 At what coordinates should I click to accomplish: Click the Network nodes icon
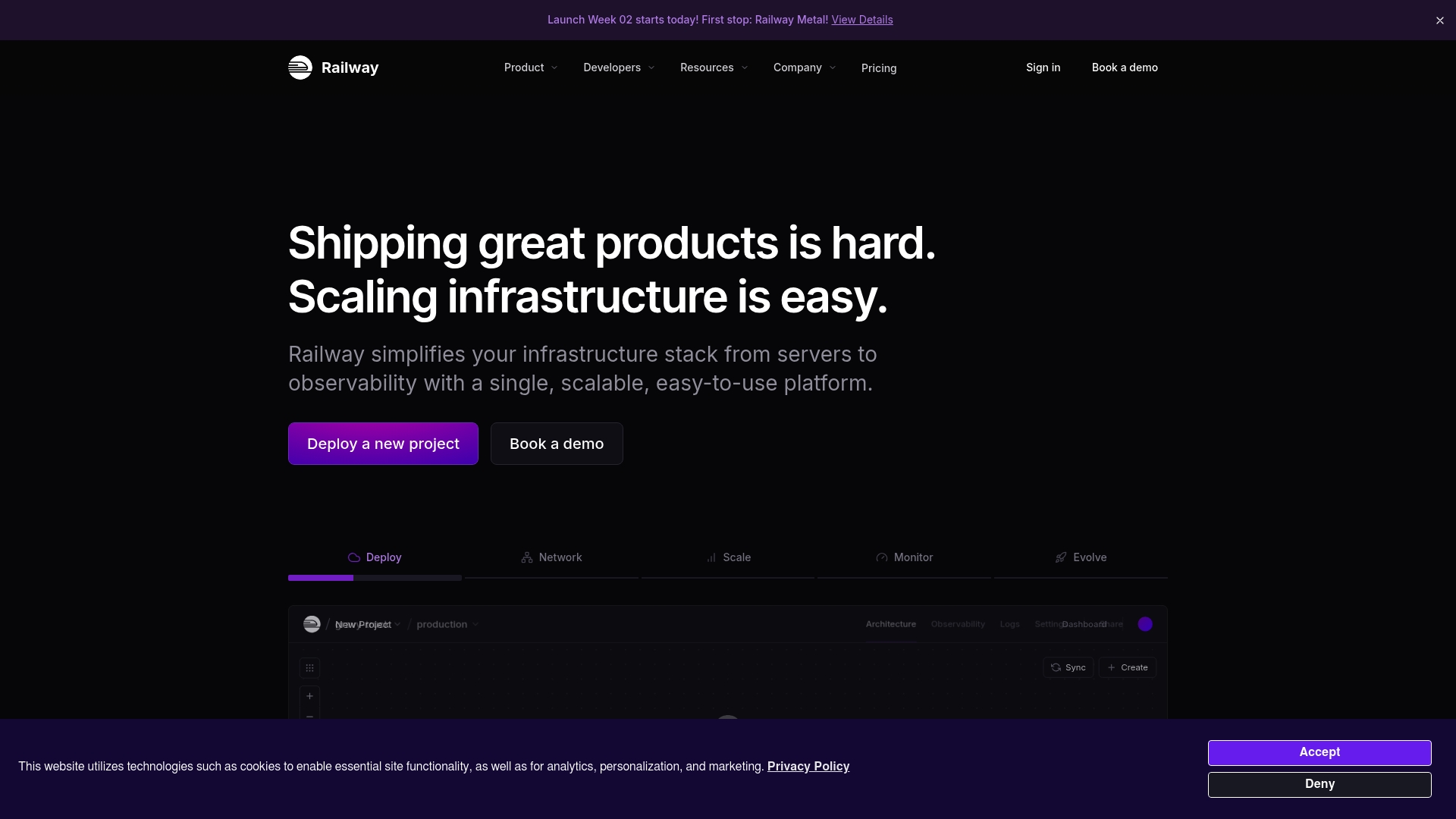(526, 557)
